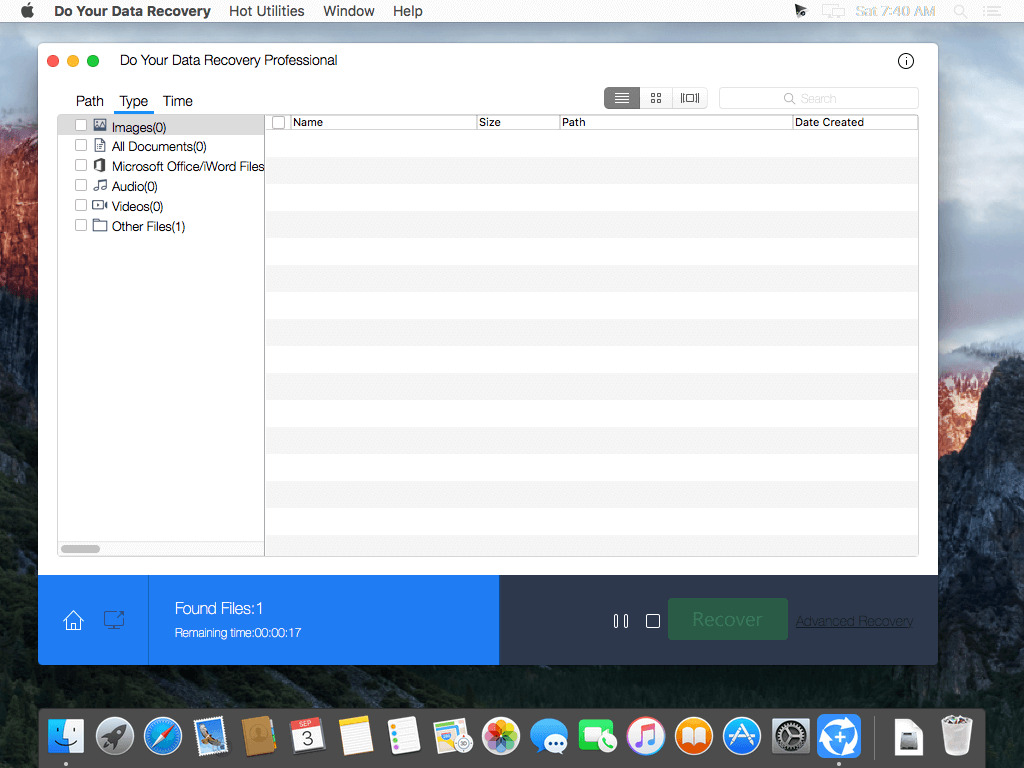
Task: Click the green Recover button
Action: 728,619
